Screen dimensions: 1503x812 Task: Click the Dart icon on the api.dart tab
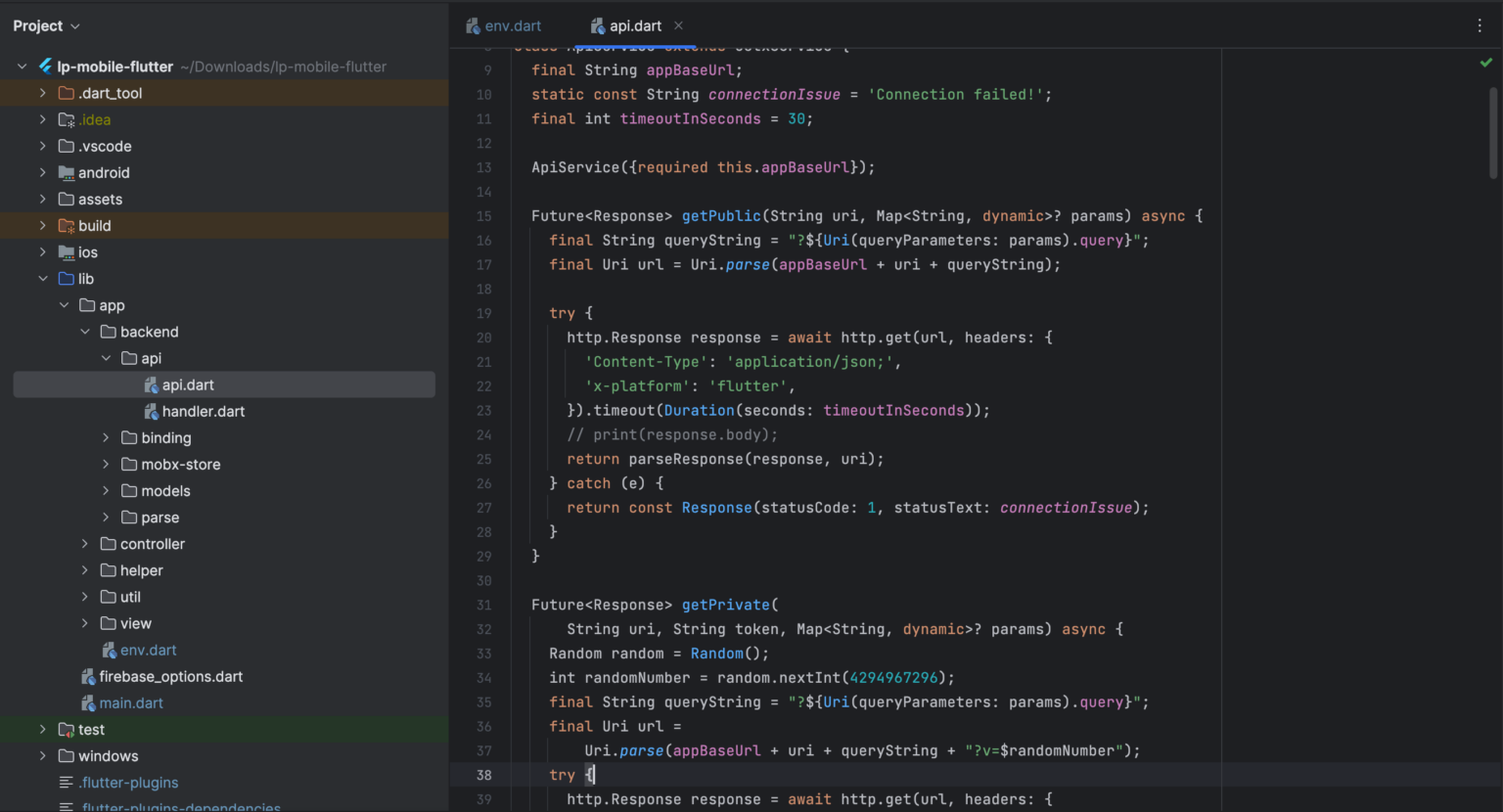coord(598,25)
